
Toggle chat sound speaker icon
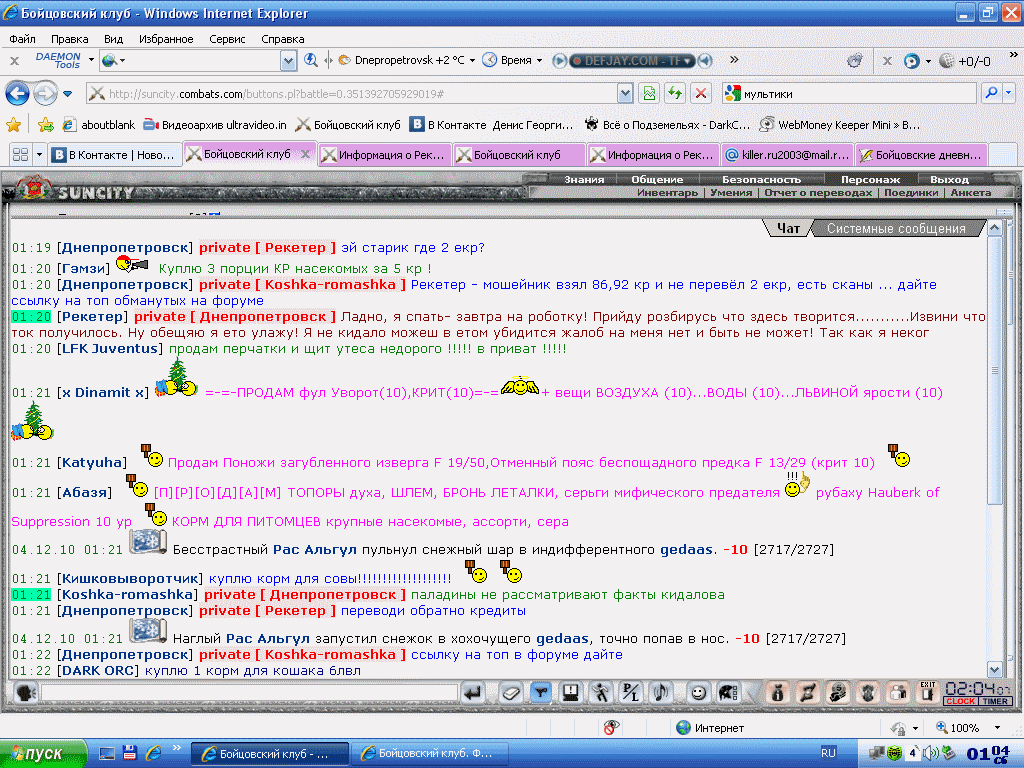coord(661,692)
